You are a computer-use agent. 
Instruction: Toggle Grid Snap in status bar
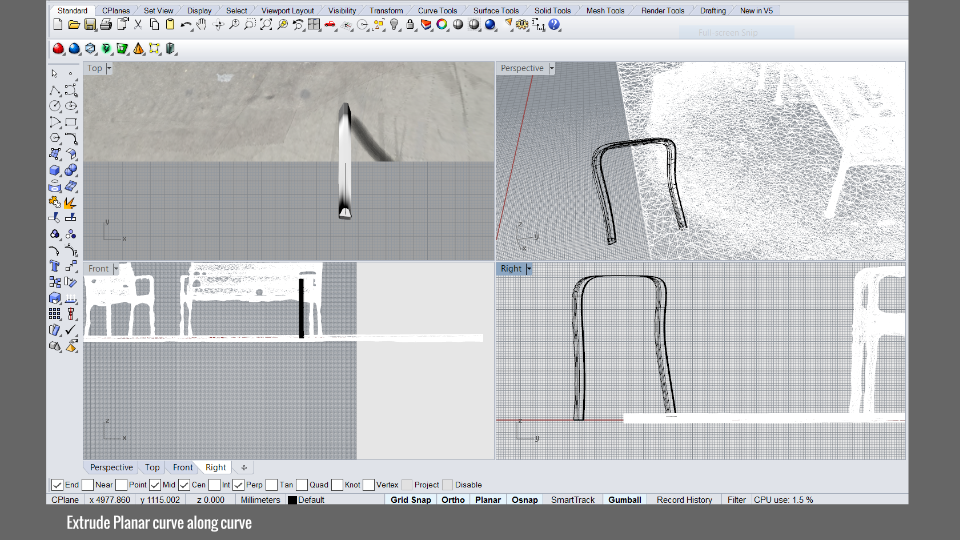[x=410, y=499]
